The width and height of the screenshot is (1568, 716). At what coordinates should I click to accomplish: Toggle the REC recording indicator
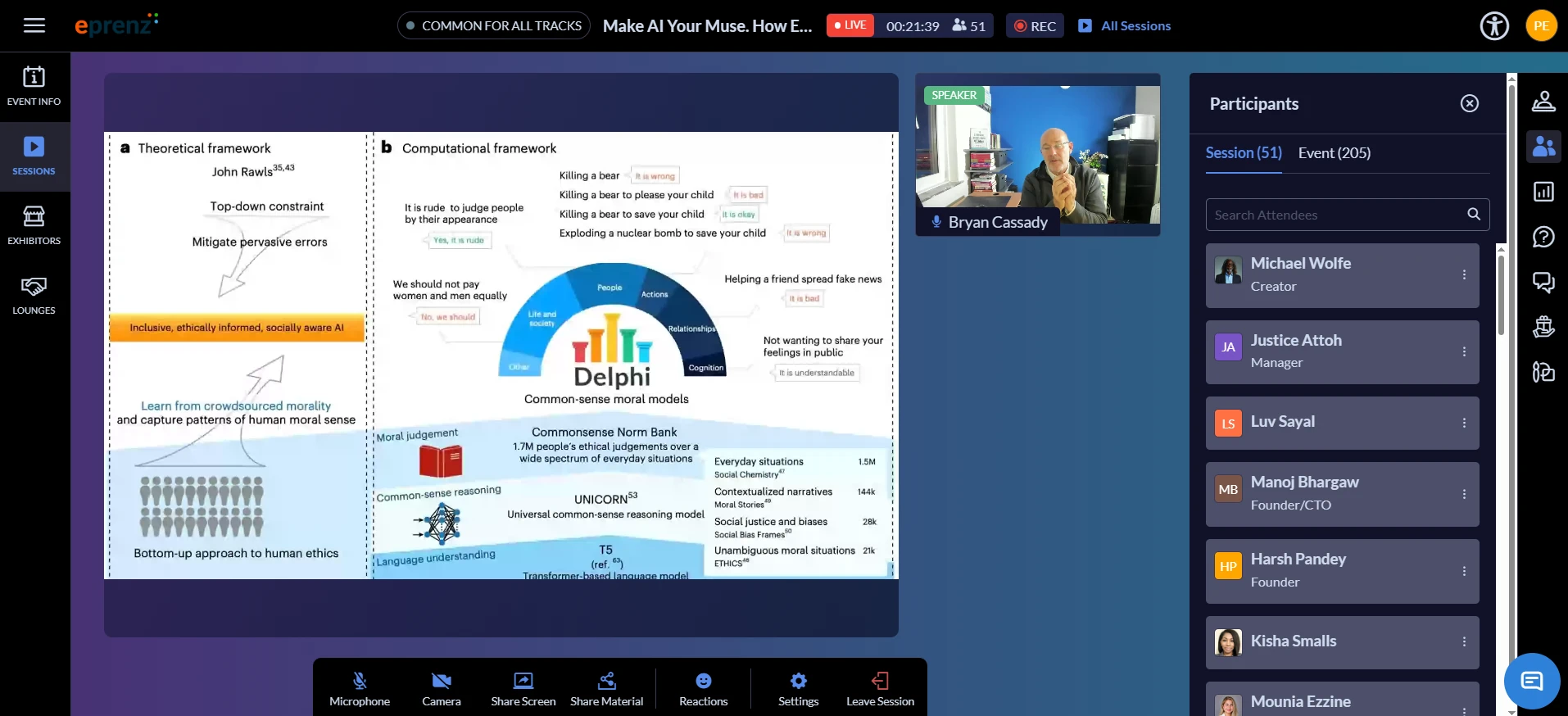click(x=1035, y=26)
